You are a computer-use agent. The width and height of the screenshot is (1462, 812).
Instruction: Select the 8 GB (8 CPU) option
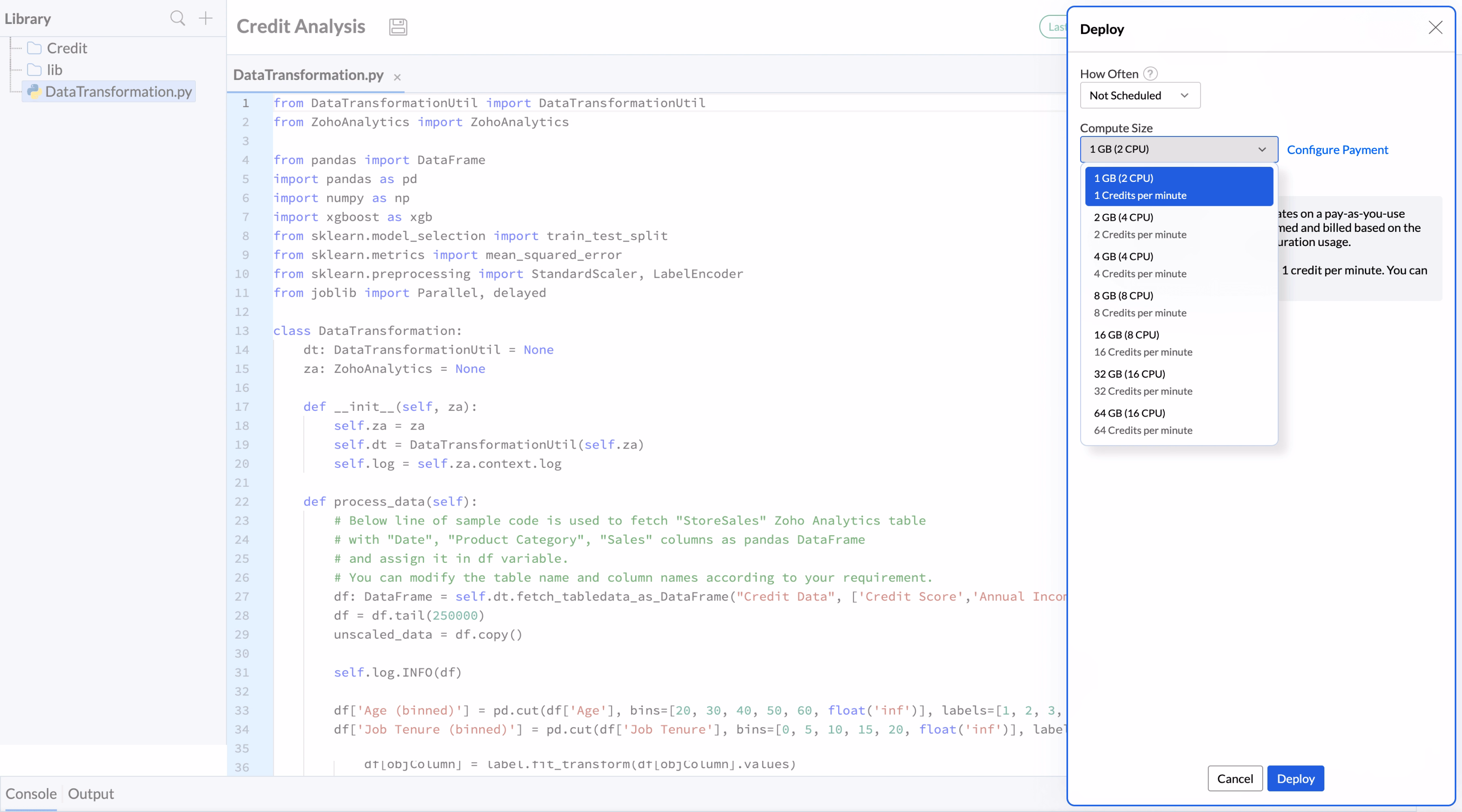(x=1178, y=304)
